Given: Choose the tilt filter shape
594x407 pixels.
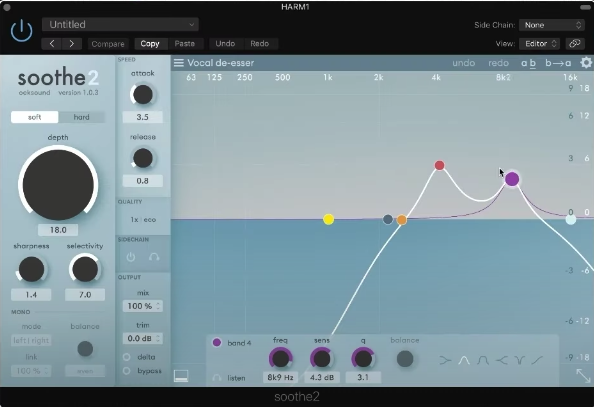Looking at the screenshot, I should coord(537,360).
